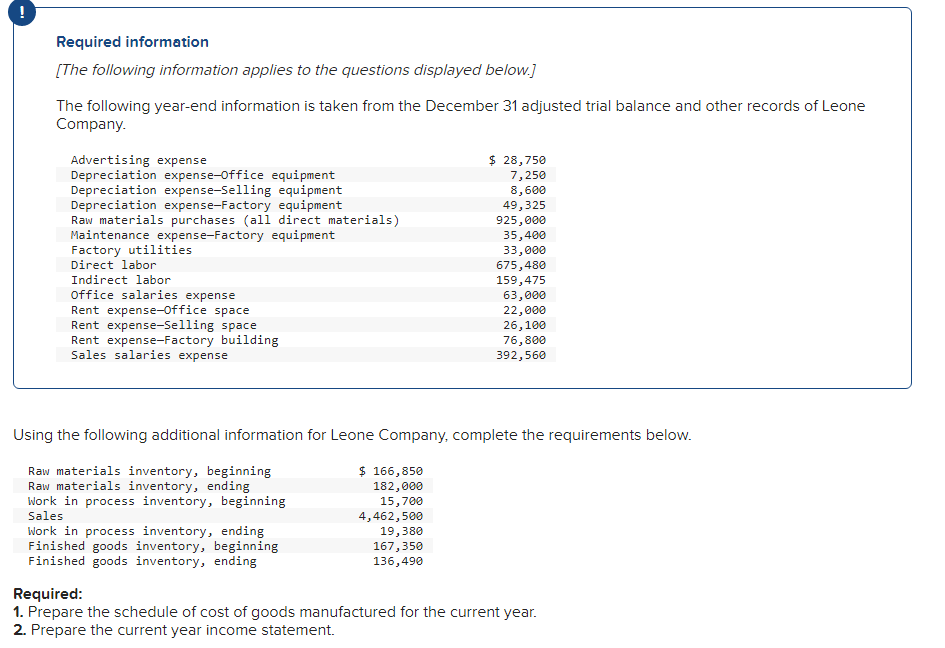Click the '76,800' value
The image size is (945, 648).
coord(524,340)
